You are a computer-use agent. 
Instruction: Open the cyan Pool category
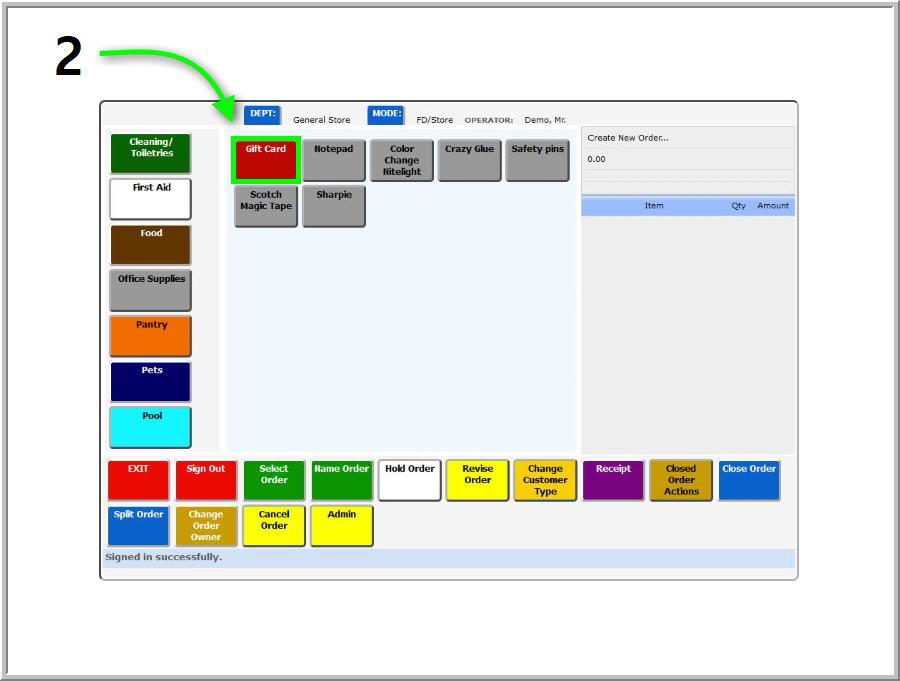pos(150,427)
